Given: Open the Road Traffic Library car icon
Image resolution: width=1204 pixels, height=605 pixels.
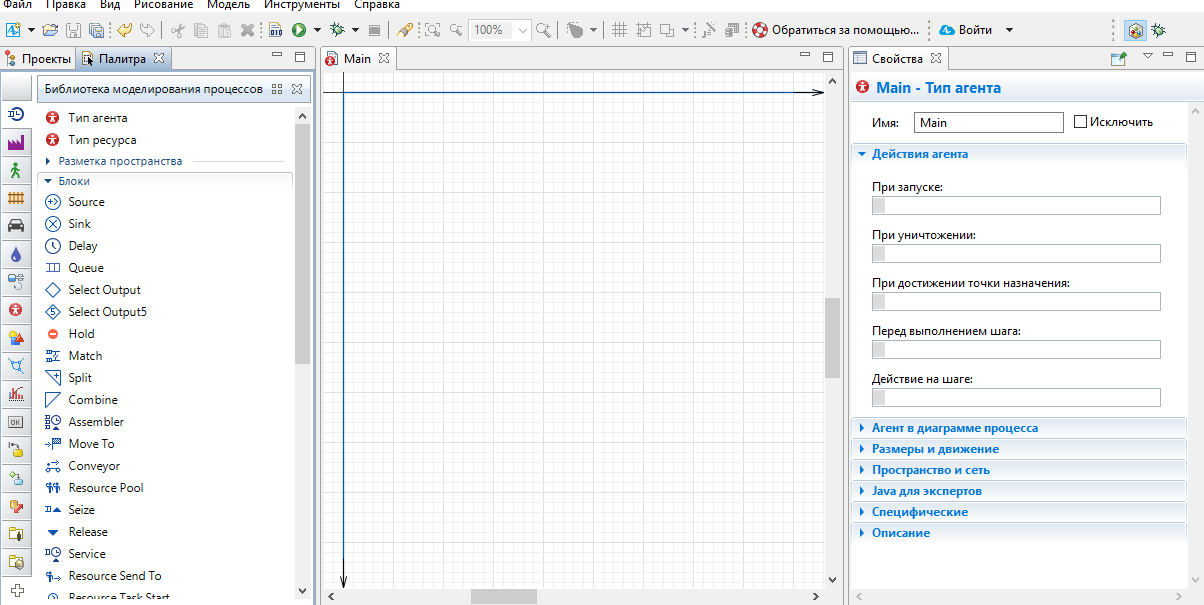Looking at the screenshot, I should pos(16,226).
